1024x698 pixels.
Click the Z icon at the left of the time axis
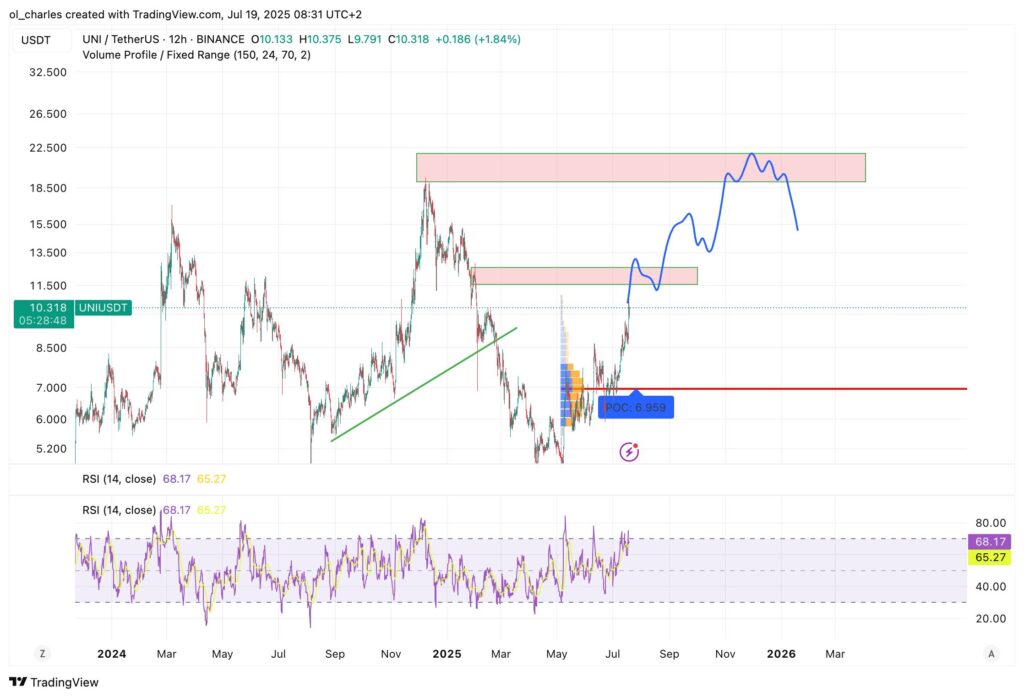tap(42, 653)
